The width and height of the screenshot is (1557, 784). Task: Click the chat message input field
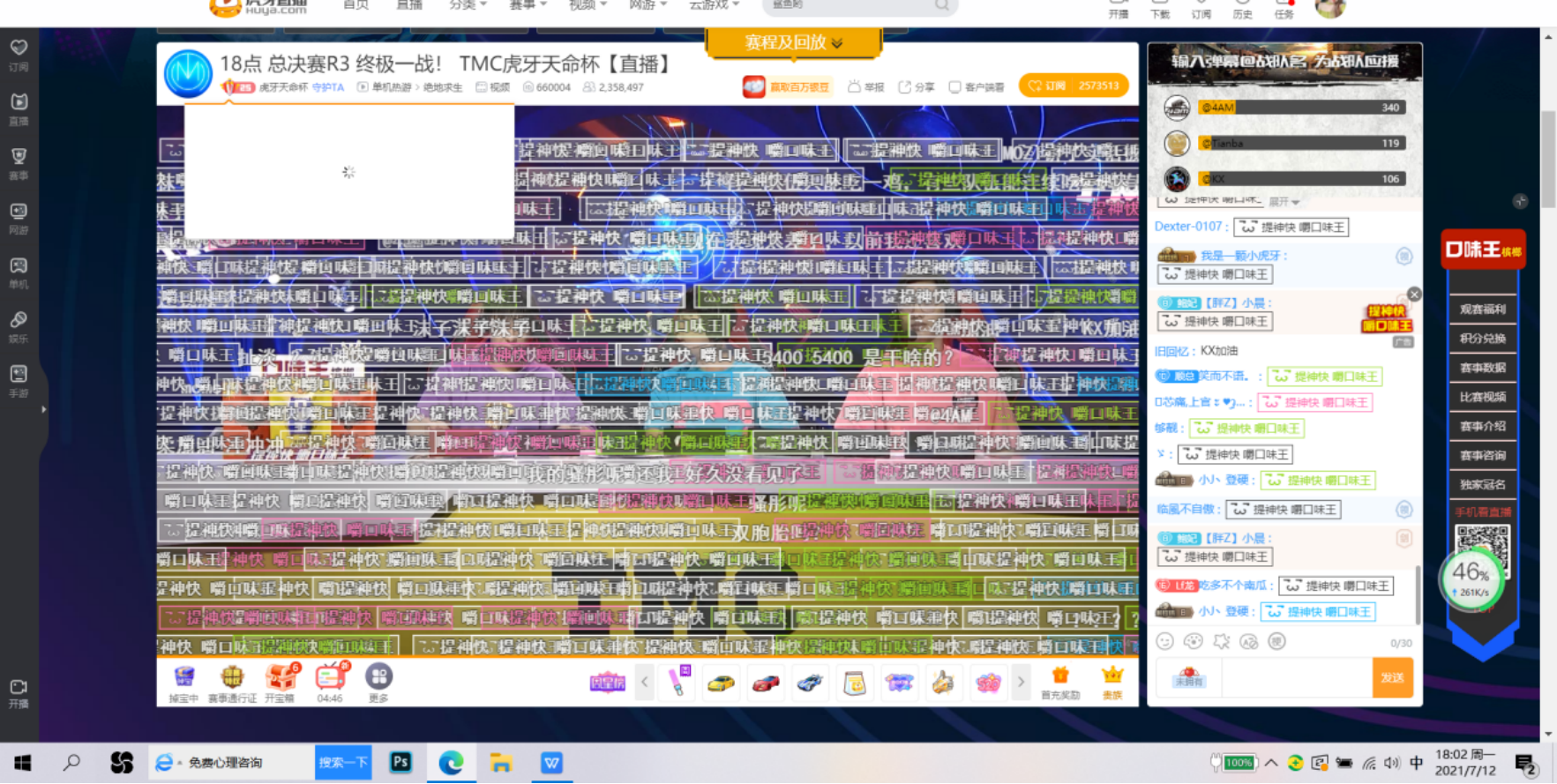tap(1296, 678)
